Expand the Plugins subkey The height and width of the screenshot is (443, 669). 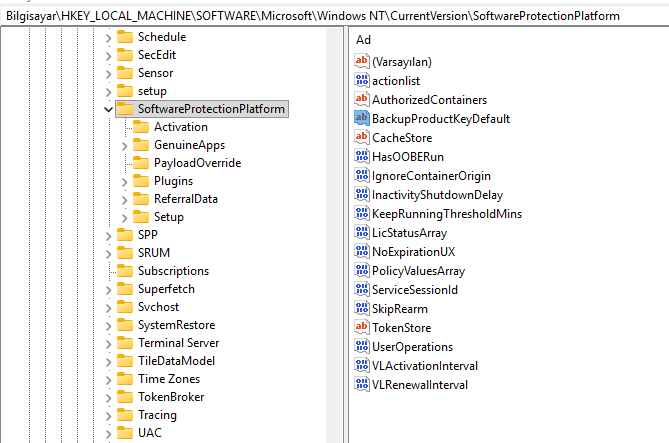(x=124, y=181)
